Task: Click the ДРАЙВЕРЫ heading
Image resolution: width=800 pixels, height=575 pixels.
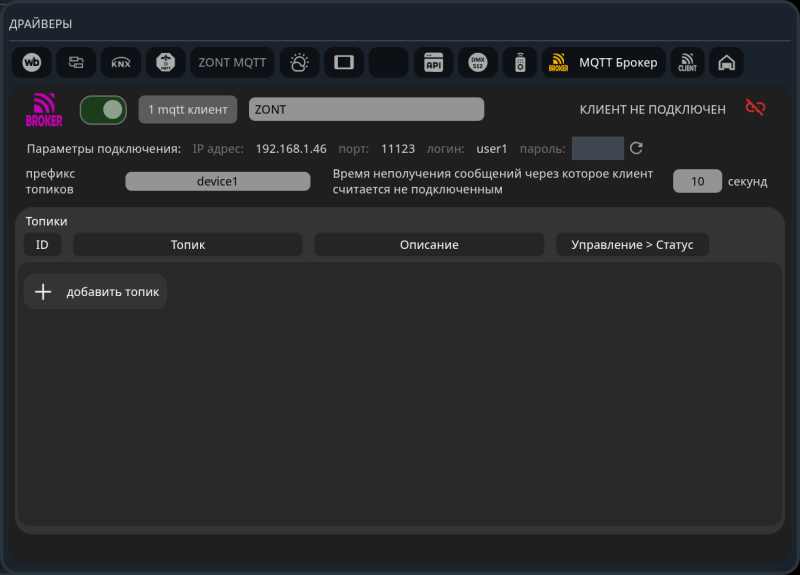Action: [x=41, y=24]
